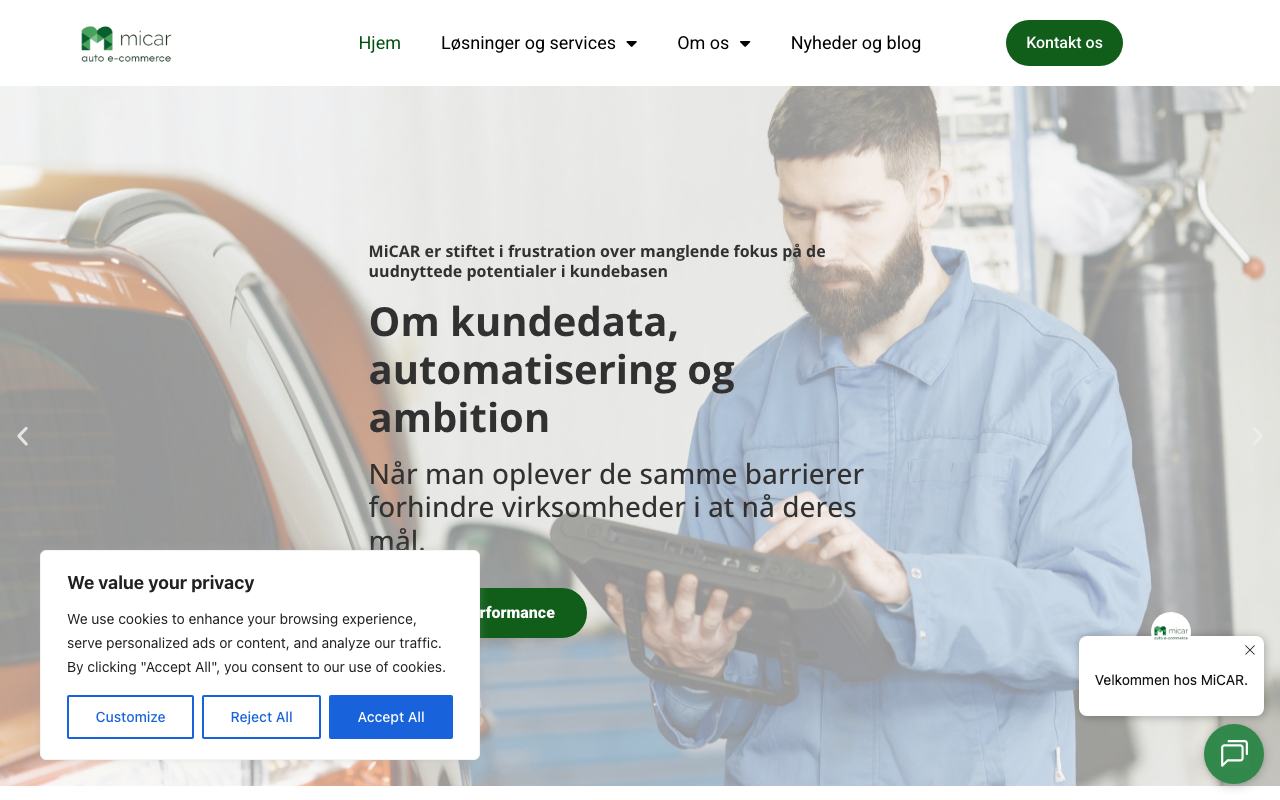Open the green chat bubble widget
This screenshot has height=800, width=1280.
coord(1234,754)
